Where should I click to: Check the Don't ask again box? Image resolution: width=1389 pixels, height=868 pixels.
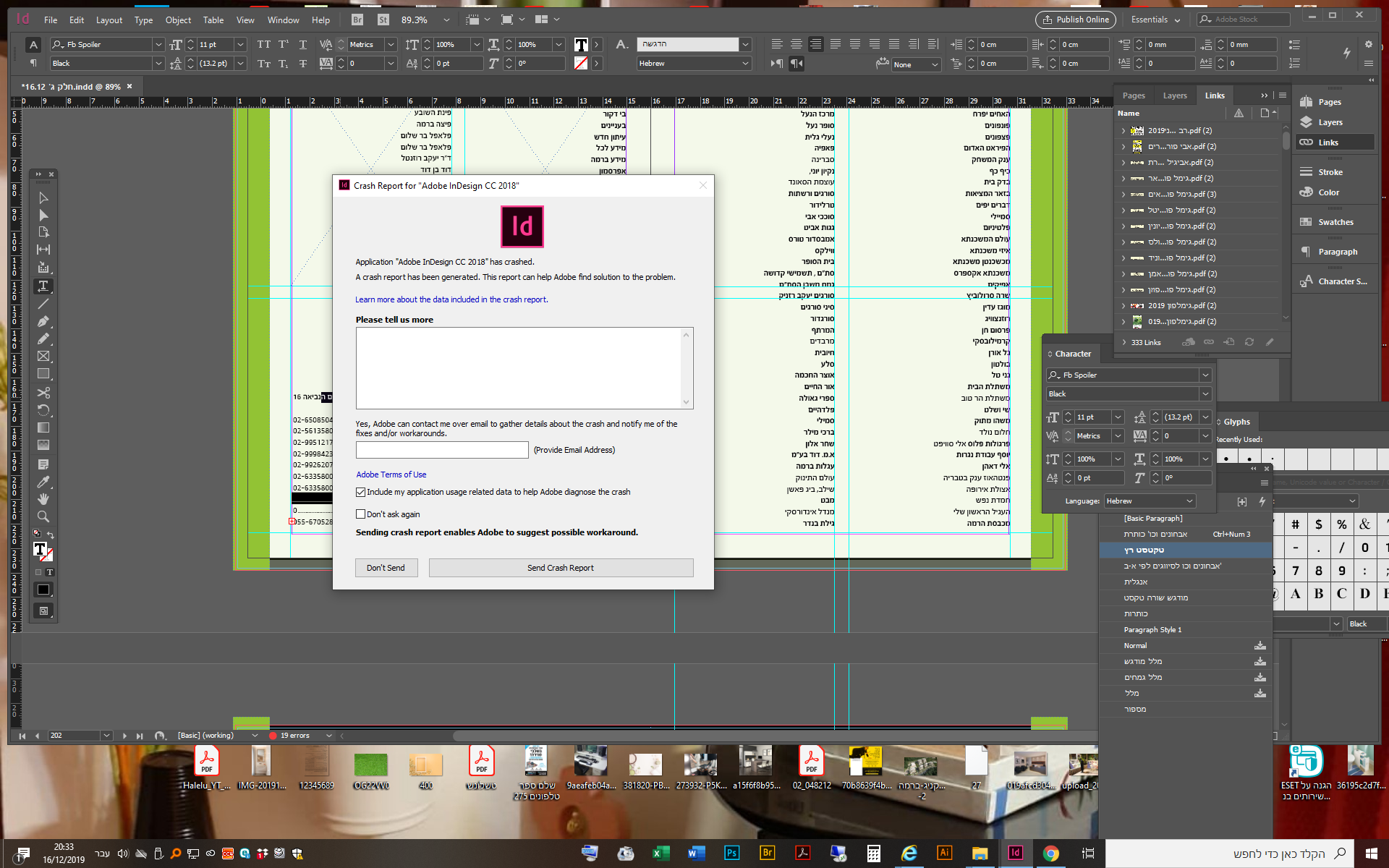pyautogui.click(x=360, y=514)
